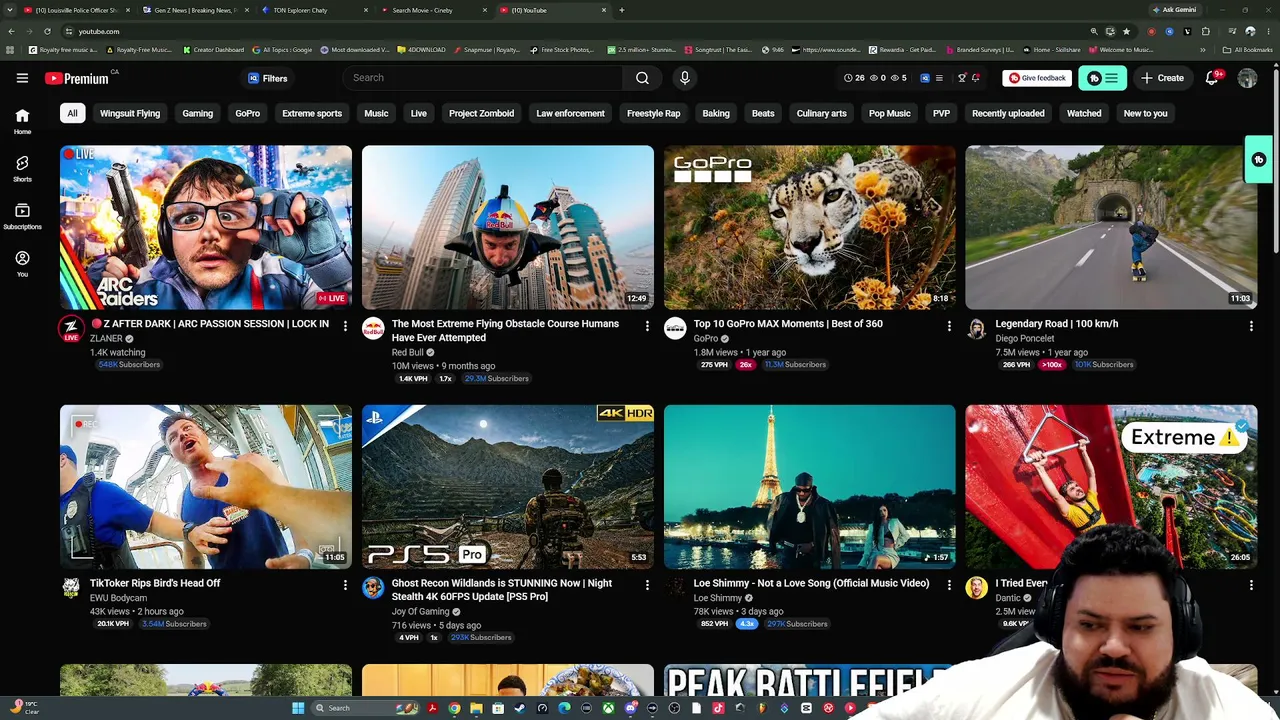Select the Gaming filter chip
1280x720 pixels.
(x=197, y=113)
